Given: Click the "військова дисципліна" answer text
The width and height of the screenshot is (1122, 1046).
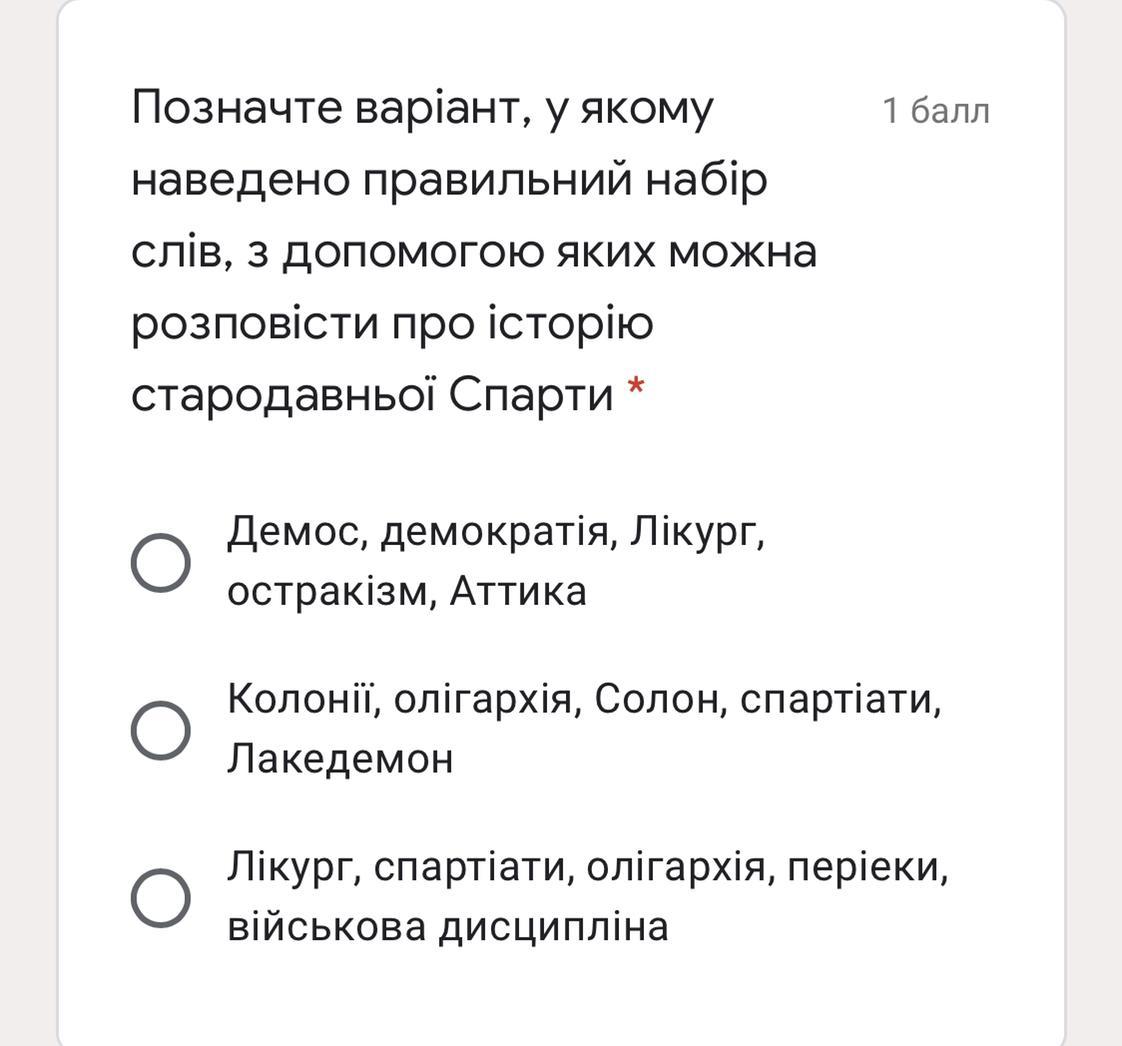Looking at the screenshot, I should coord(447,927).
